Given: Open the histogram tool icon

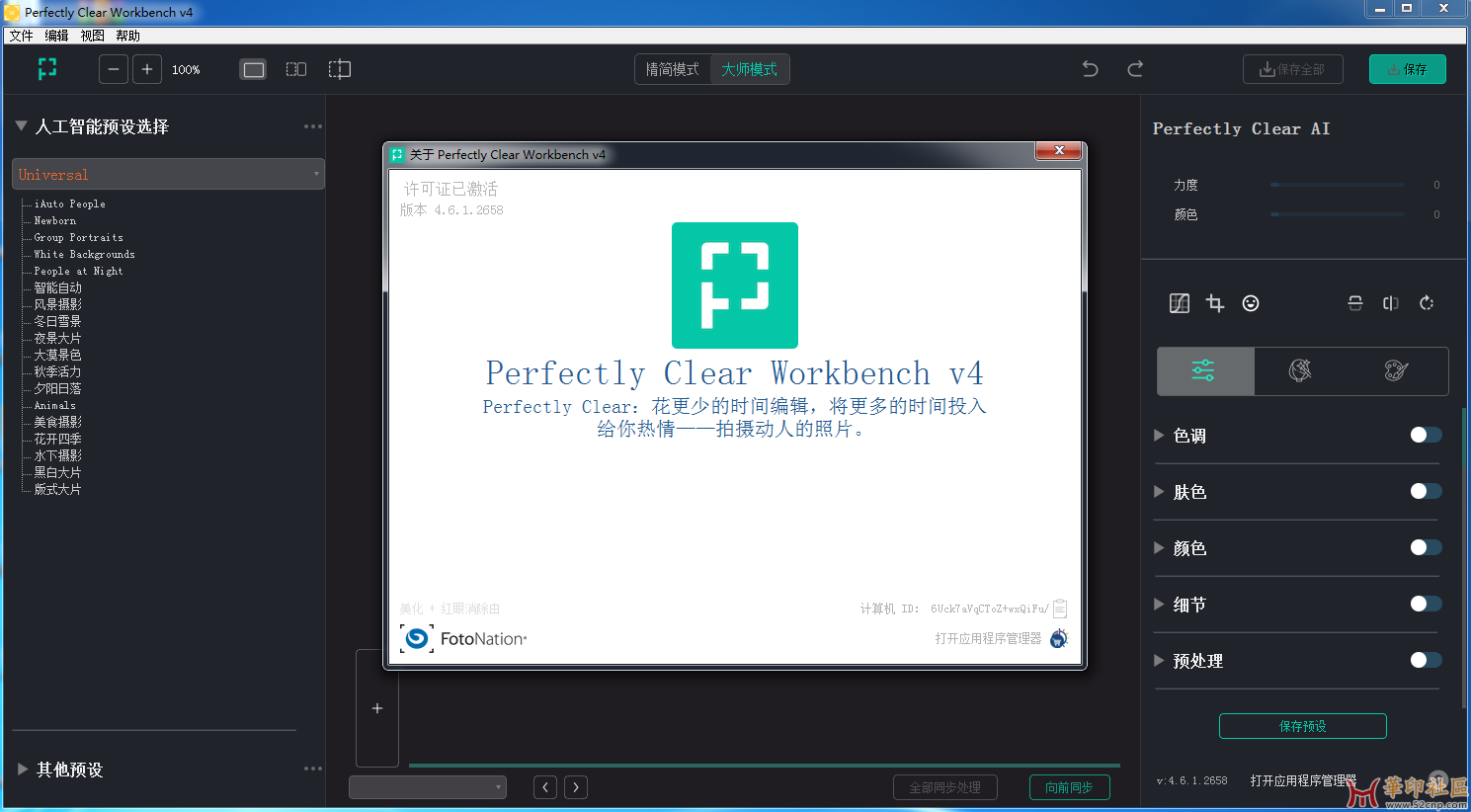Looking at the screenshot, I should coord(1180,303).
